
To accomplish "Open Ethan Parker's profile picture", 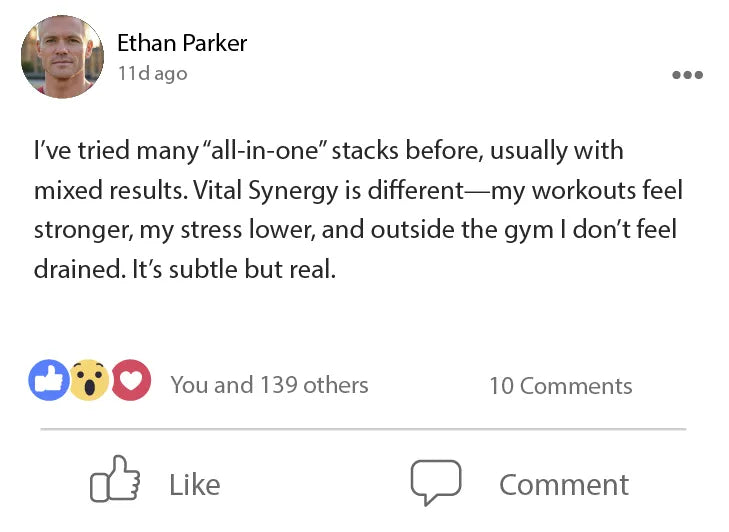I will tap(62, 56).
